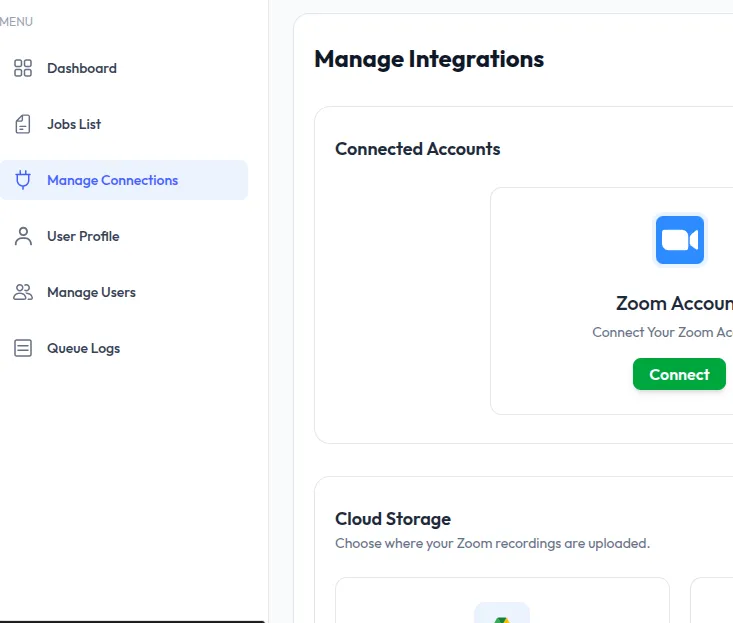Click the Connected Accounts section title
Viewport: 733px width, 623px height.
417,149
